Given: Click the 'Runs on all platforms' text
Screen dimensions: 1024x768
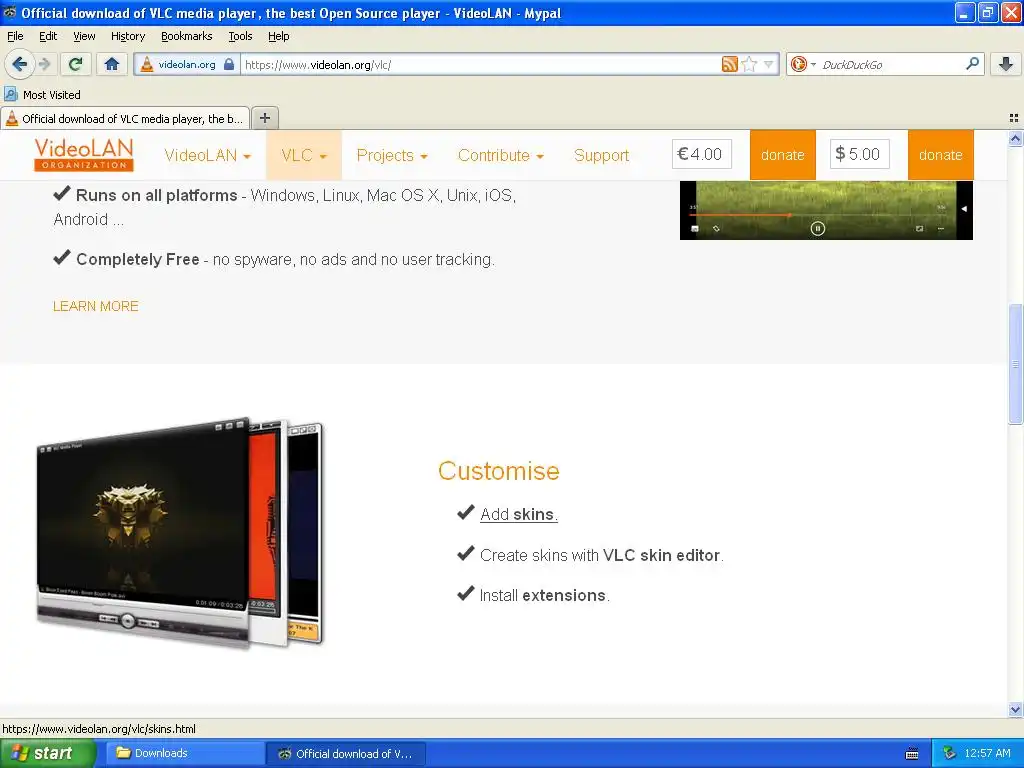Looking at the screenshot, I should pyautogui.click(x=157, y=195).
